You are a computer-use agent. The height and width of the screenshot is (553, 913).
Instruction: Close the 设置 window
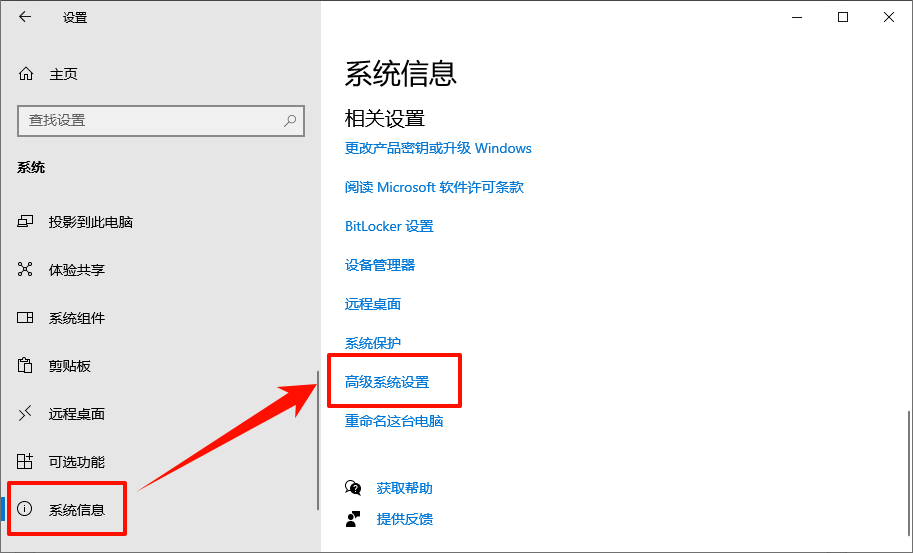coord(889,17)
